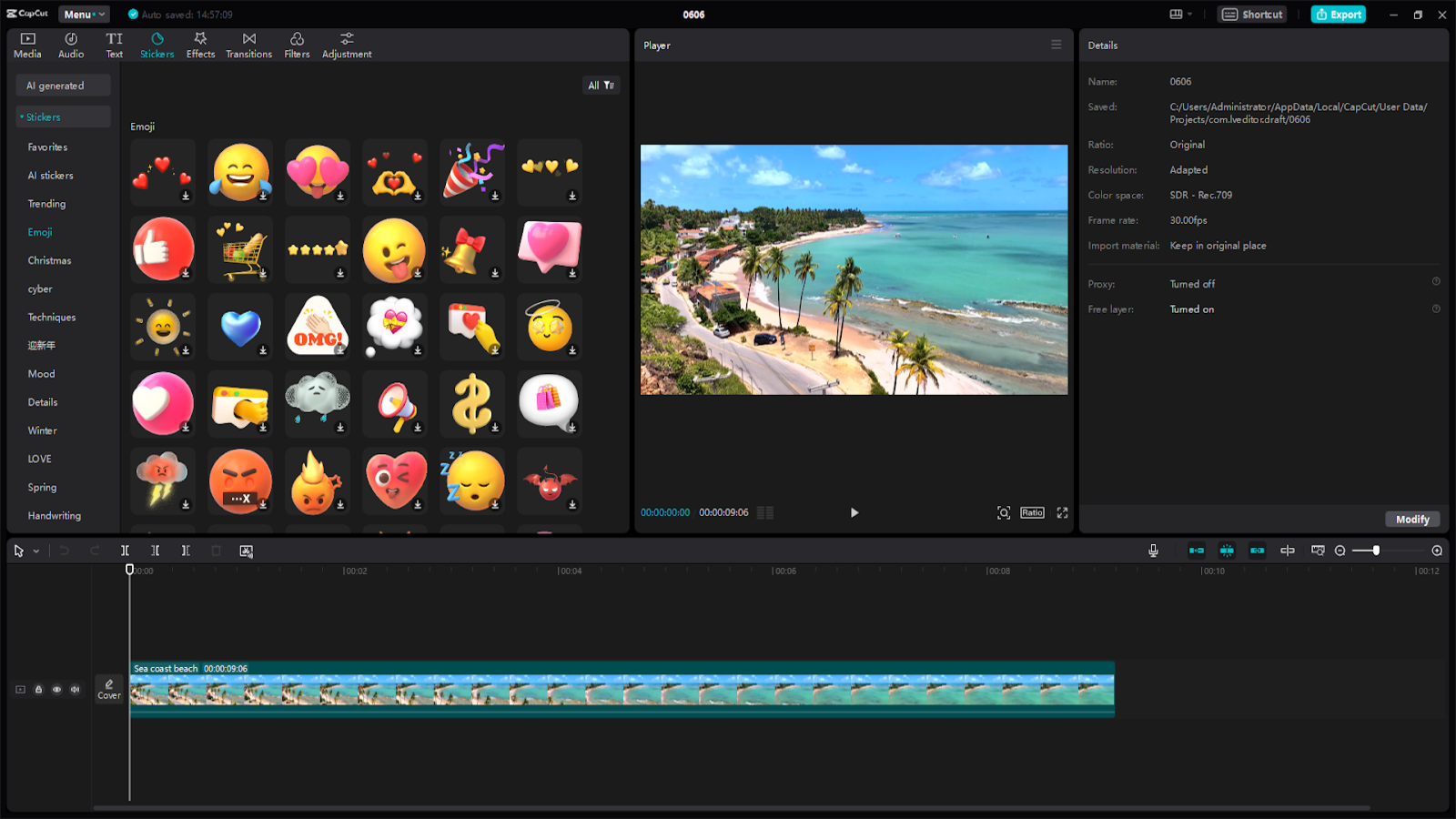Screen dimensions: 1456x819
Task: Add the OMG! sticker
Action: 317,326
